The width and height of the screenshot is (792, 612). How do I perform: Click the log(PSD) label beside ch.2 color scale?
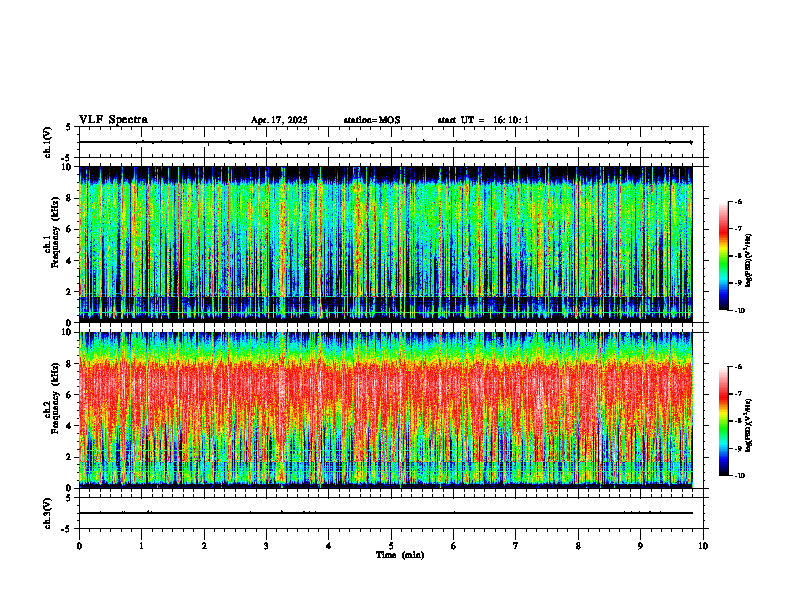point(750,425)
